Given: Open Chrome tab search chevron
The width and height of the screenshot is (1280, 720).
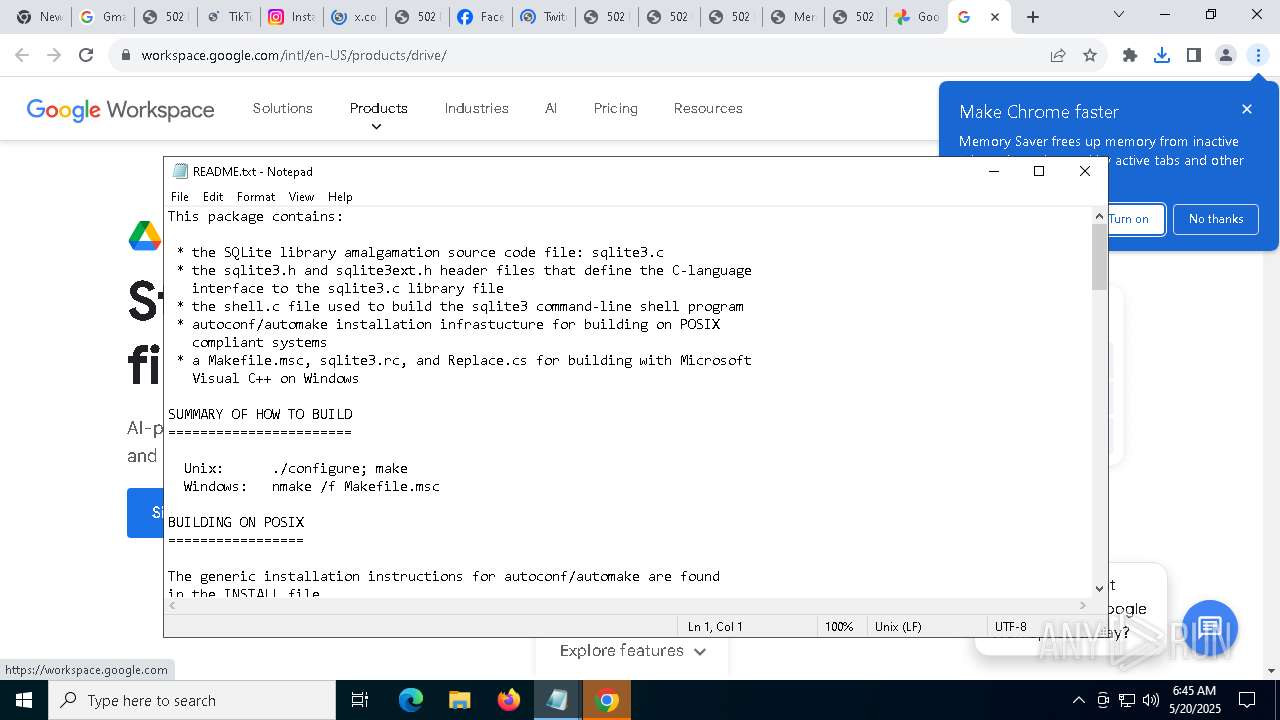Looking at the screenshot, I should tap(1119, 14).
